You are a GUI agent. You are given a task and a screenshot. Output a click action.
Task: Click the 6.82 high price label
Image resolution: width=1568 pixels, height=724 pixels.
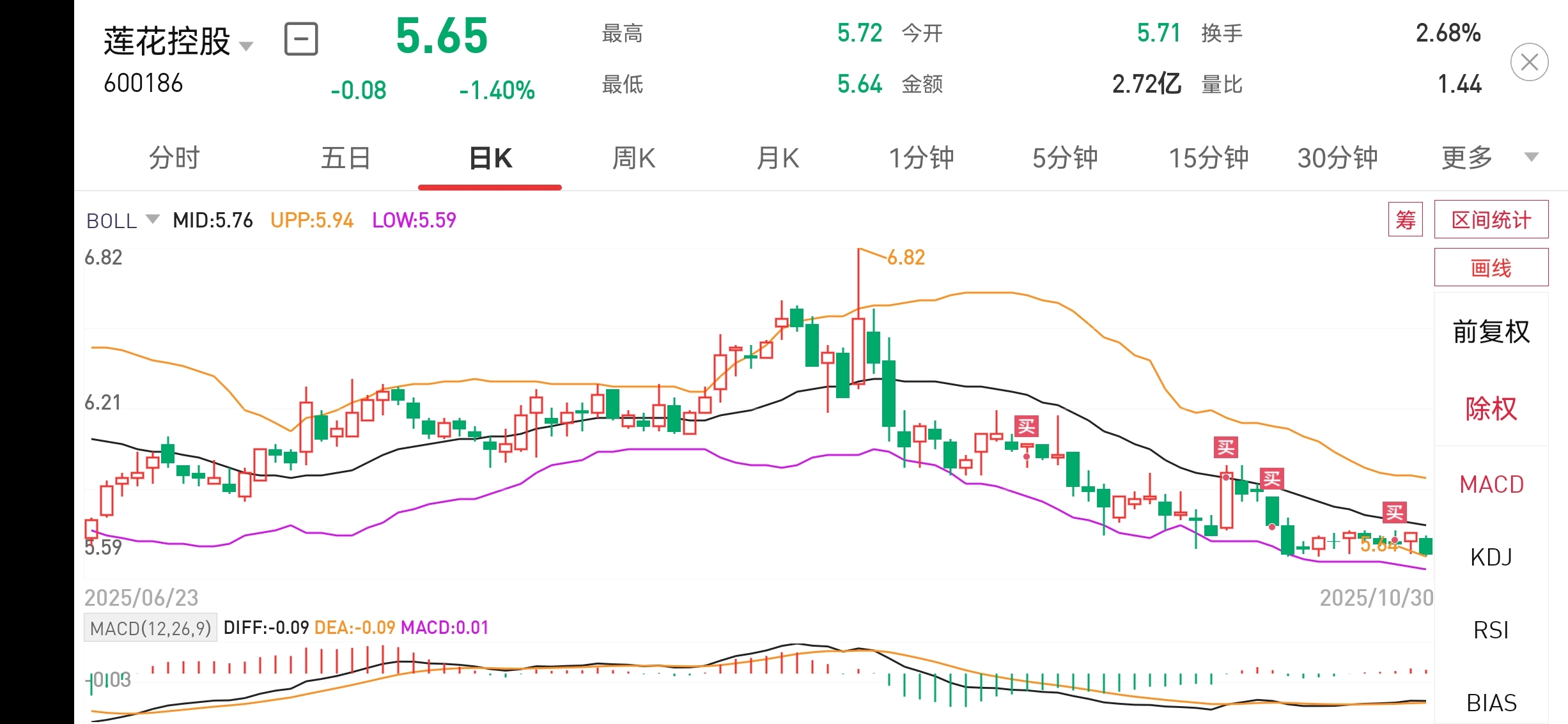[906, 258]
